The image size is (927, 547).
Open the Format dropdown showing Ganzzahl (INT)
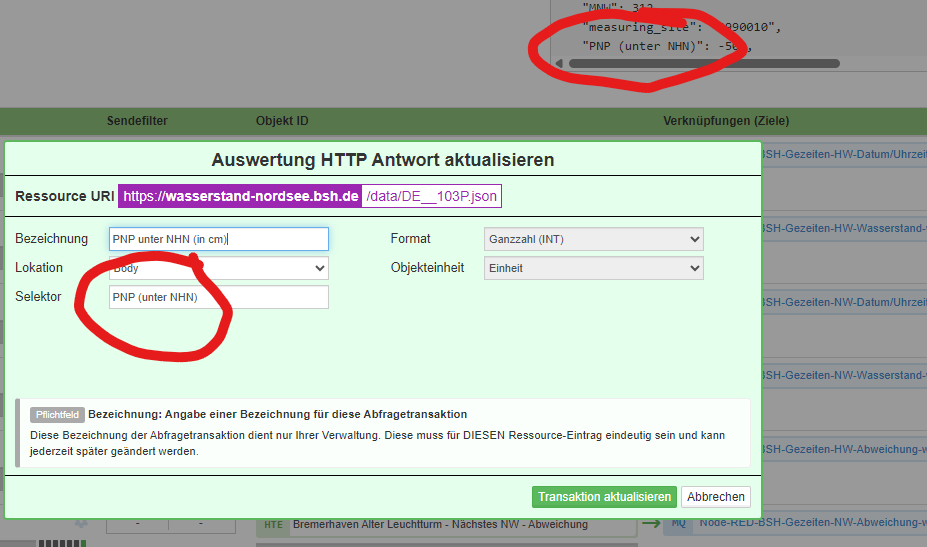593,239
